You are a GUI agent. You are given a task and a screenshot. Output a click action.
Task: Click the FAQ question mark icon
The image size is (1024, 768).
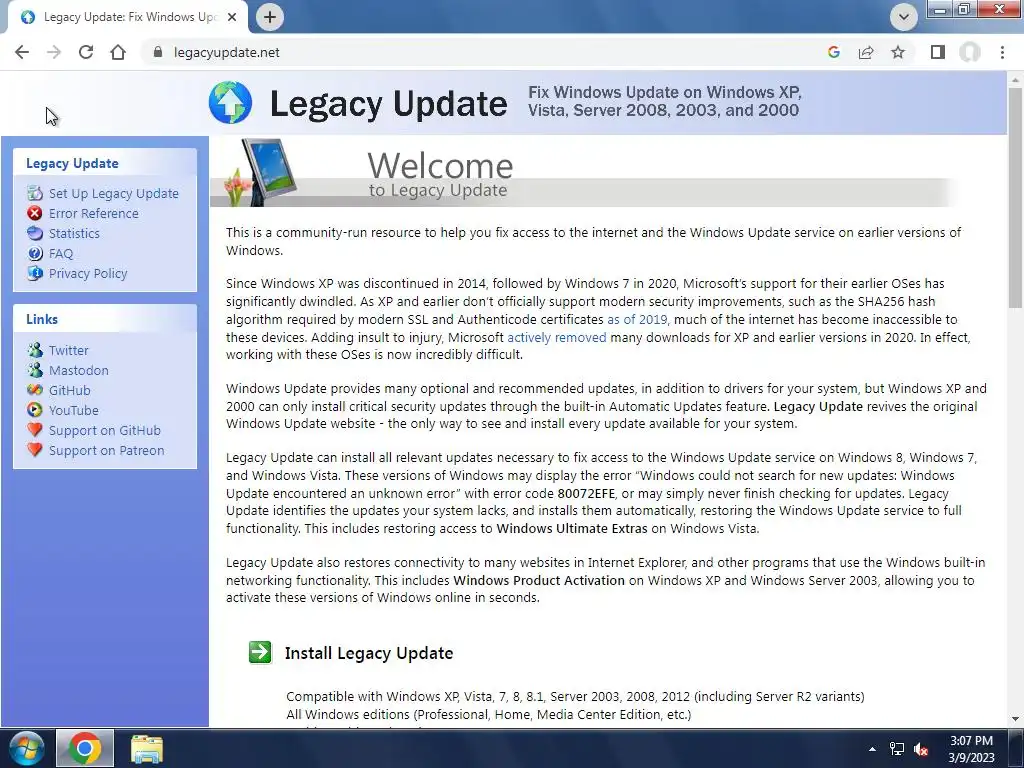pos(35,253)
